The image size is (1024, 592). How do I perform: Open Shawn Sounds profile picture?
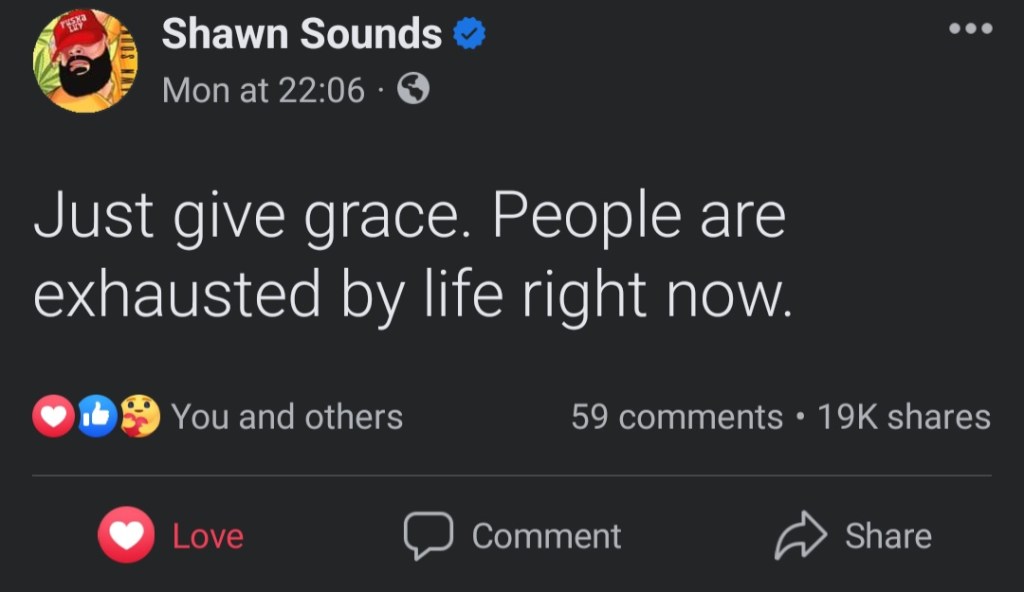pyautogui.click(x=86, y=61)
